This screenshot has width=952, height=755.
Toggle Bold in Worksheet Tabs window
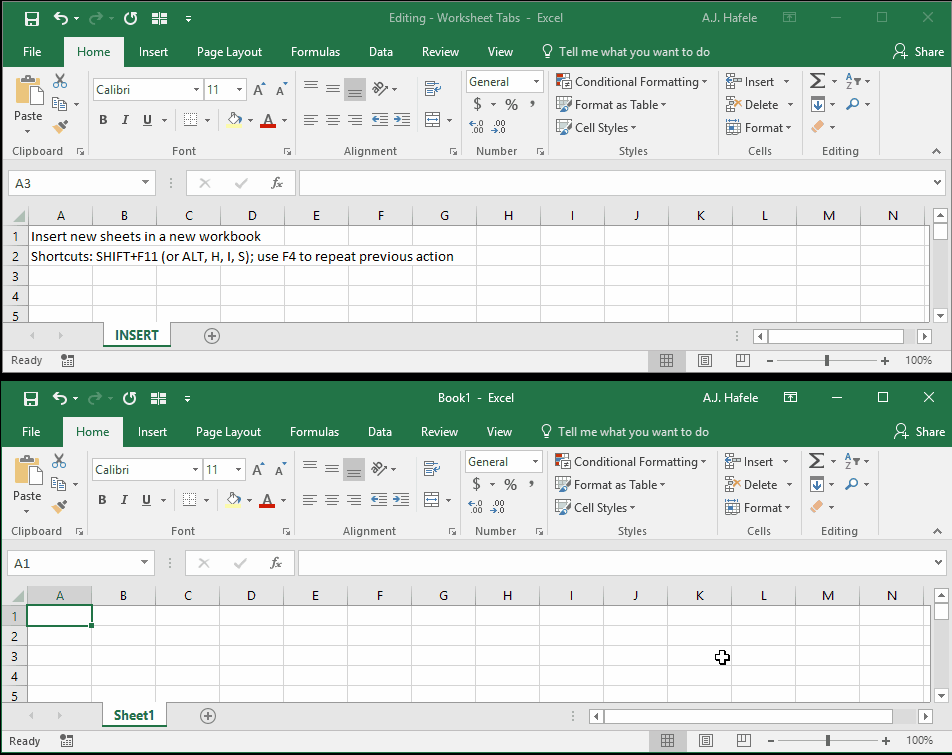[x=103, y=120]
